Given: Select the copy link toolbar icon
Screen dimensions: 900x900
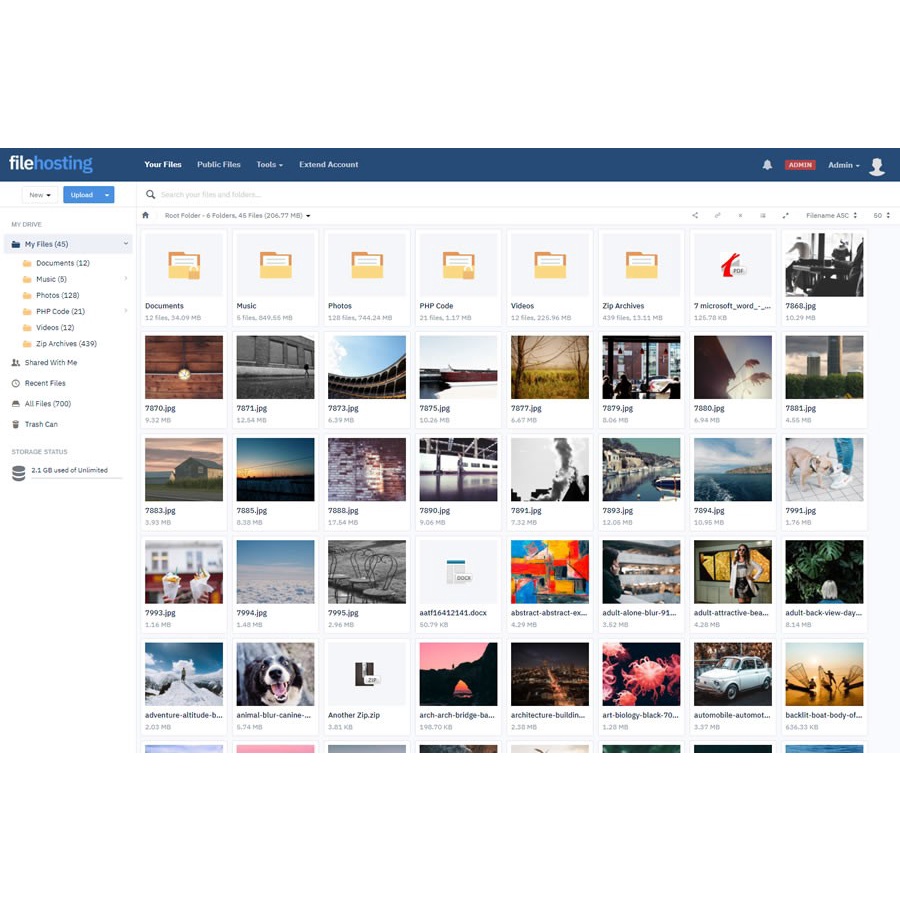Looking at the screenshot, I should point(717,215).
